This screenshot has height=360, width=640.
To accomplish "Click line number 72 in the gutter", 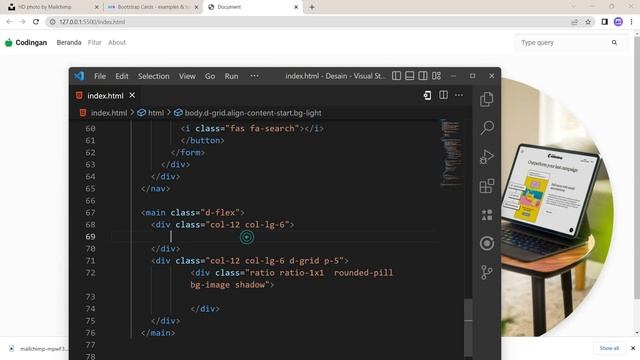I will [90, 273].
